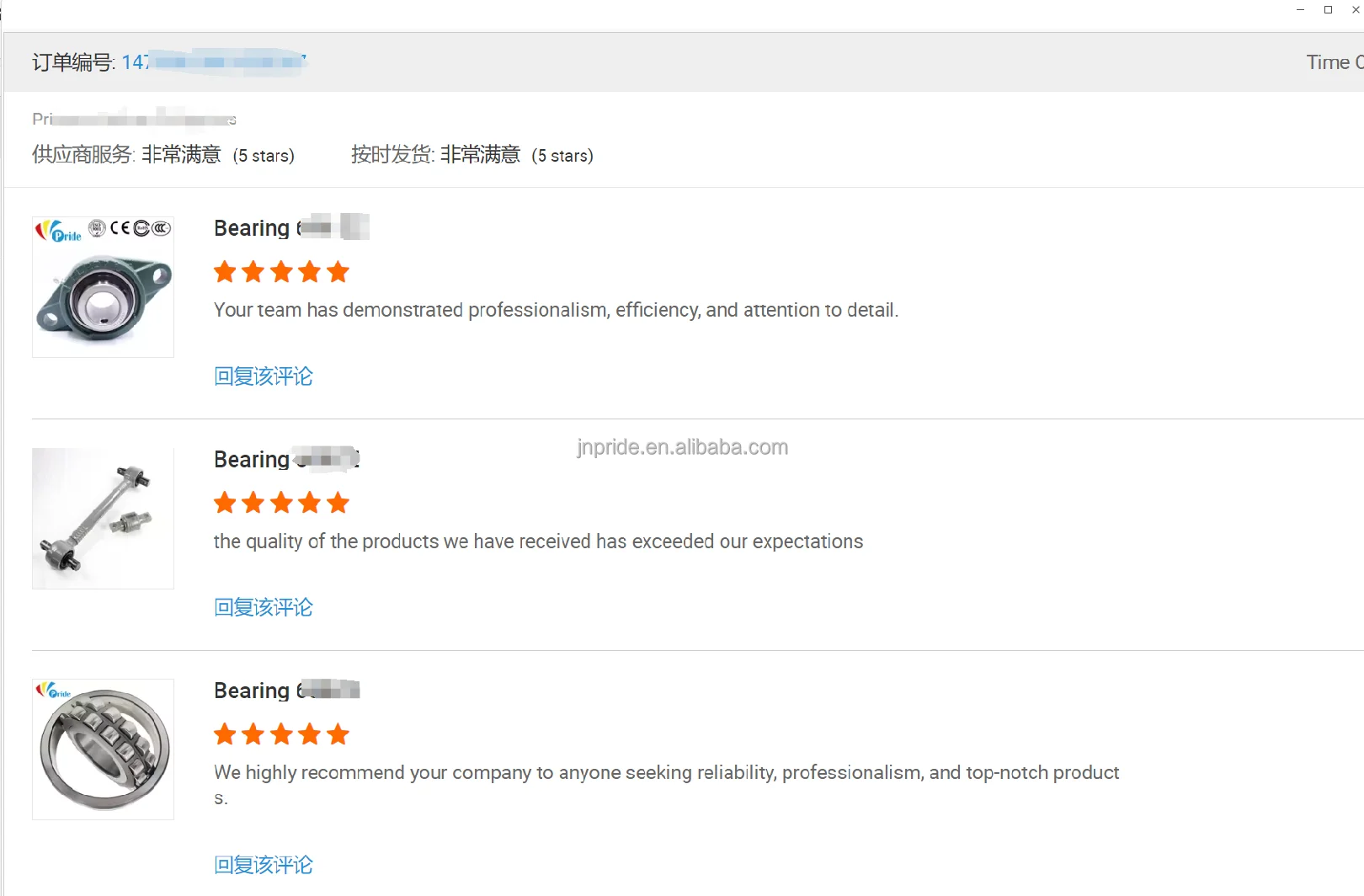Click the Pride logo on the roller bearing image
Image resolution: width=1364 pixels, height=896 pixels.
[53, 691]
